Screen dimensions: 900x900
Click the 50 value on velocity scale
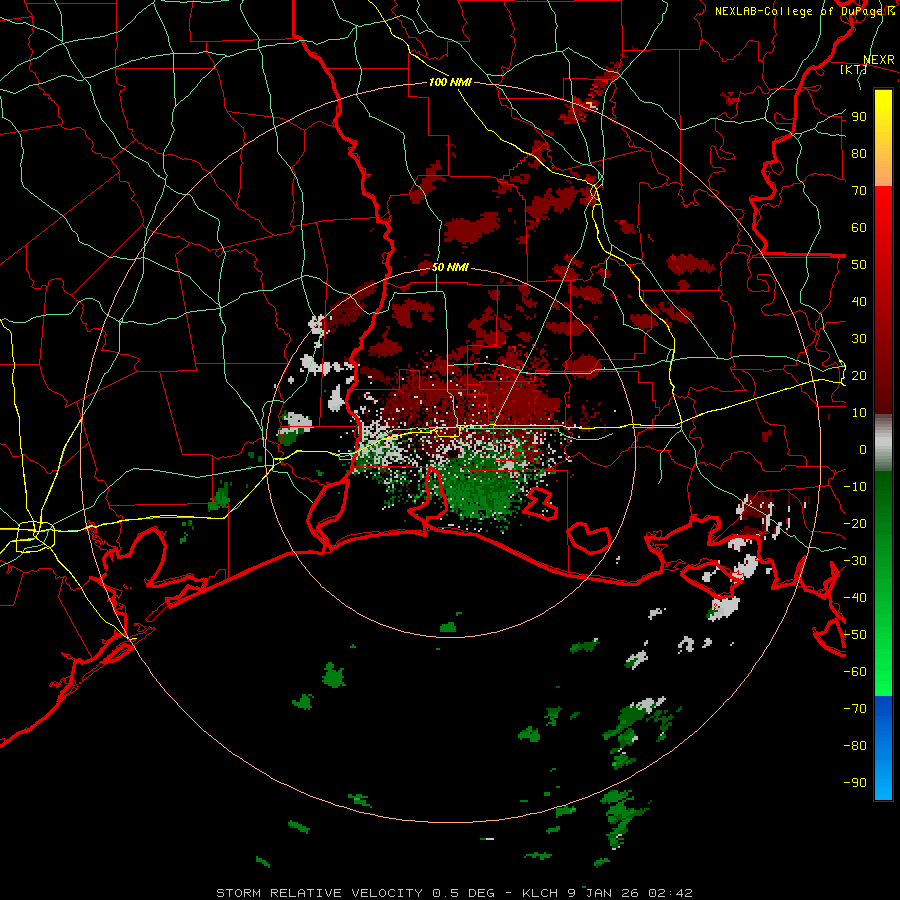point(859,265)
